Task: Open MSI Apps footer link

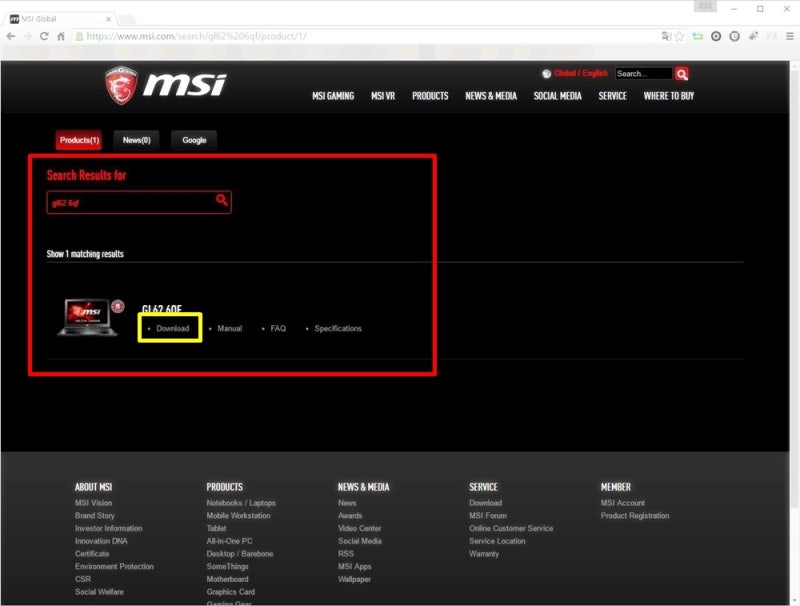Action: 355,567
